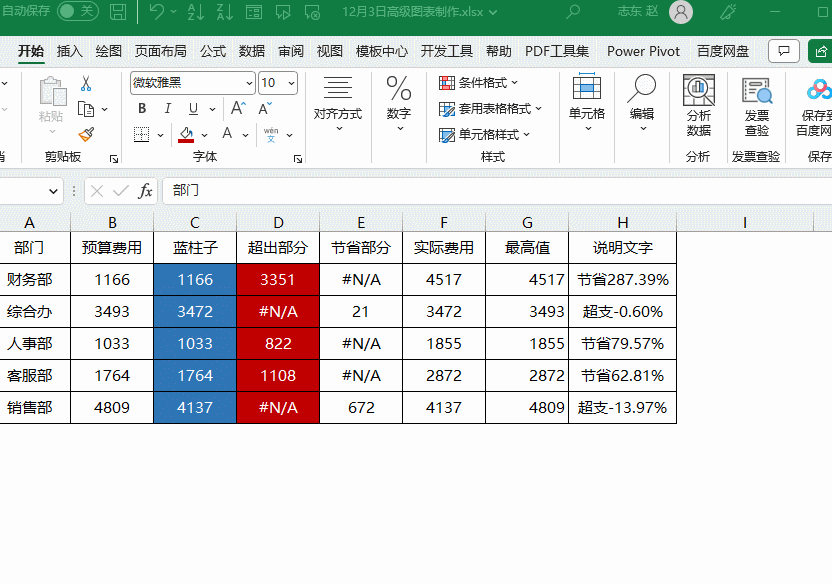
Task: Expand the underline style dropdown arrow
Action: 212,109
